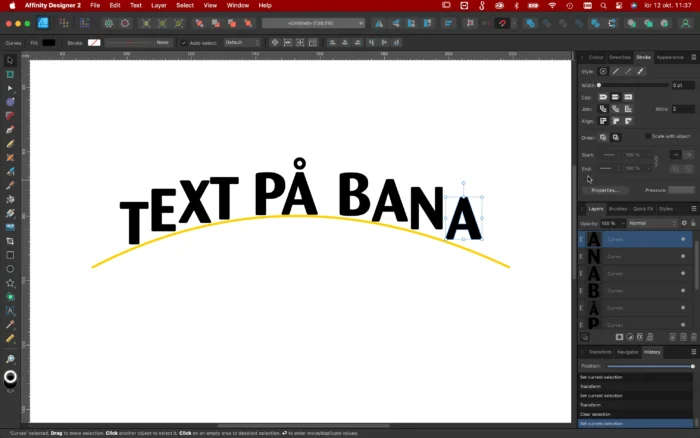Switch to the Swatches tab
Screen dimensions: 700x438
tap(620, 57)
